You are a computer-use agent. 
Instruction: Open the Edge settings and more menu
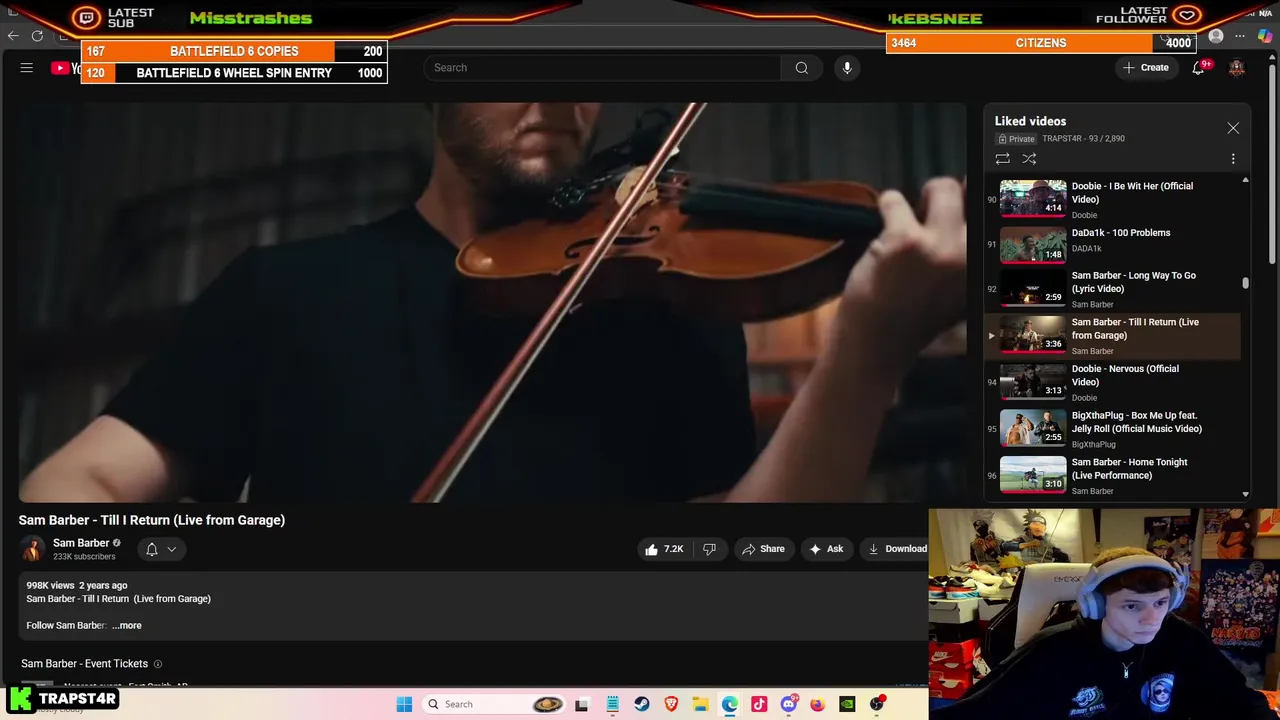tap(1240, 37)
